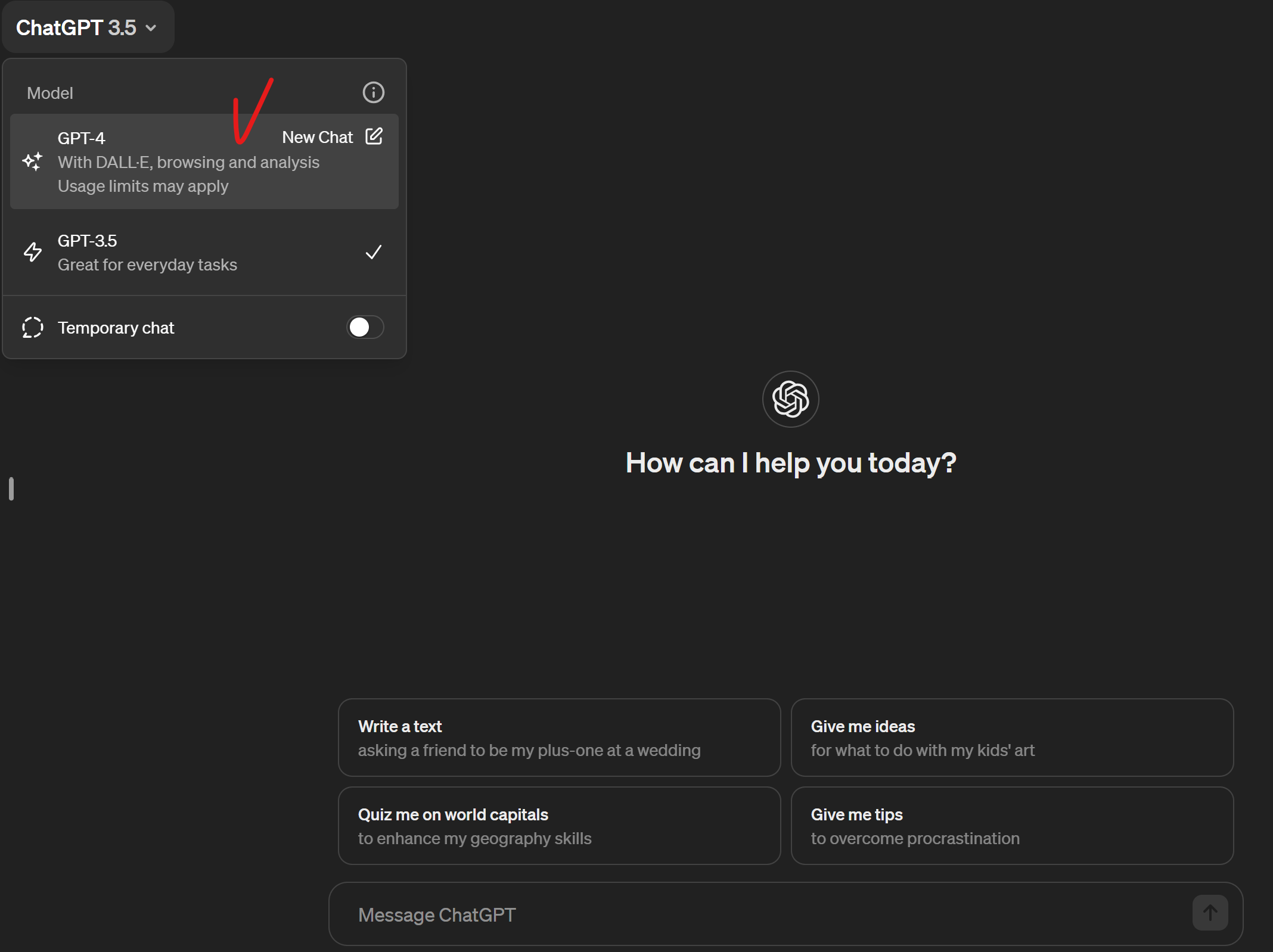
Task: Select the GPT-4 model option
Action: click(x=204, y=161)
